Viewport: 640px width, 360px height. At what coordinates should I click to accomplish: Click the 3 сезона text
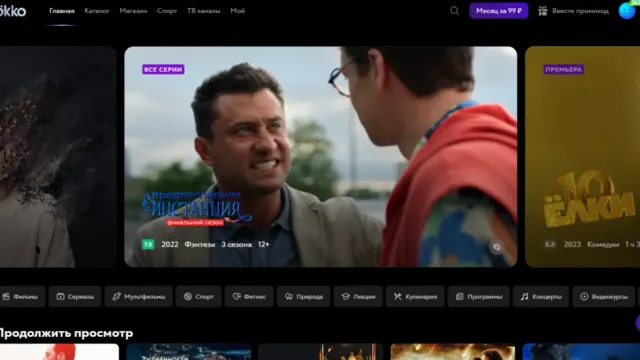236,244
